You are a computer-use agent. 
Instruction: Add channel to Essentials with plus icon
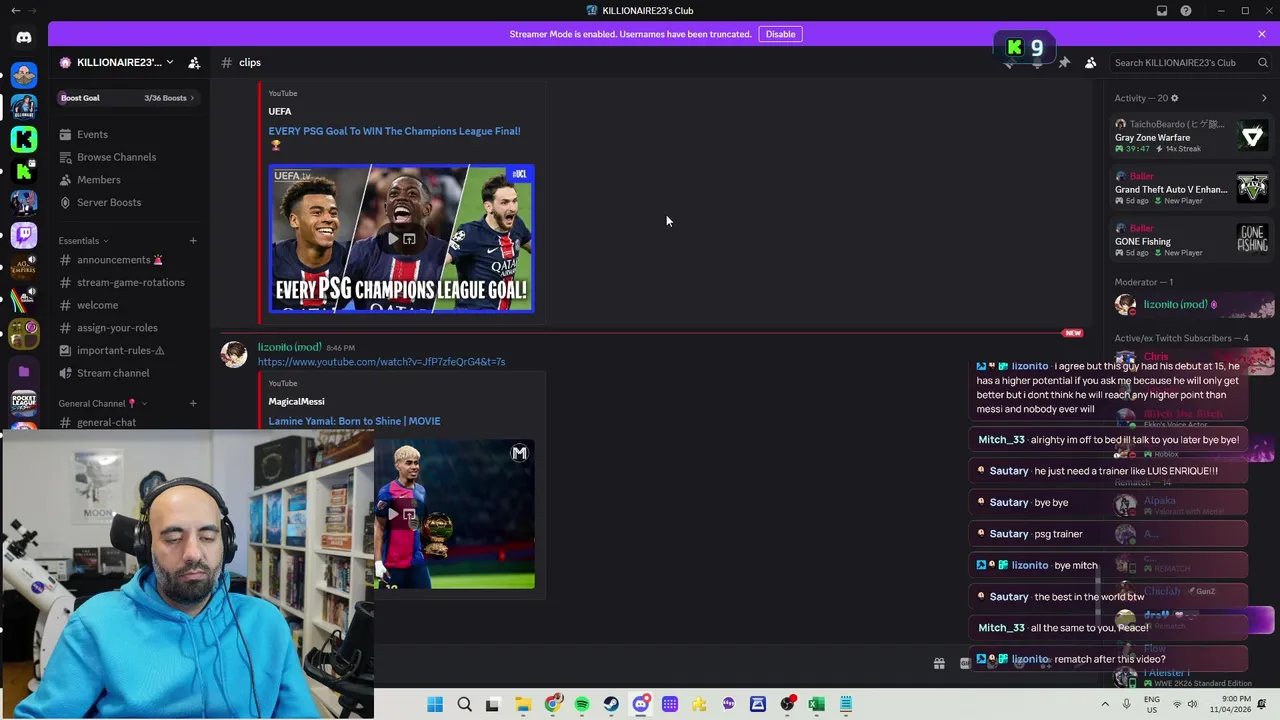193,240
